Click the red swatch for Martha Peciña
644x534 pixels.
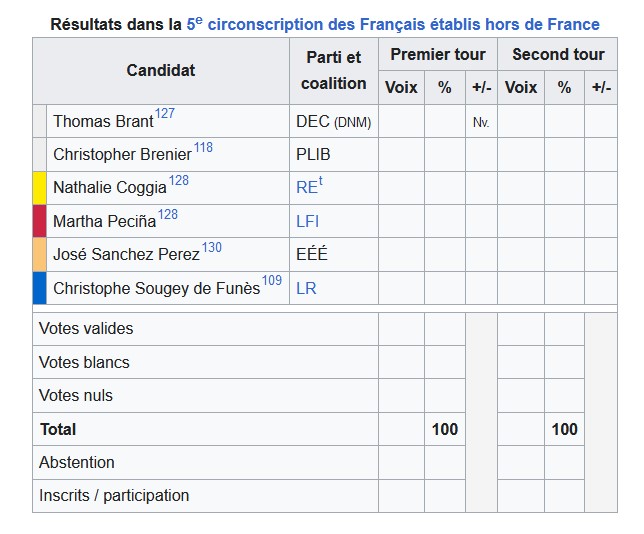[x=39, y=221]
